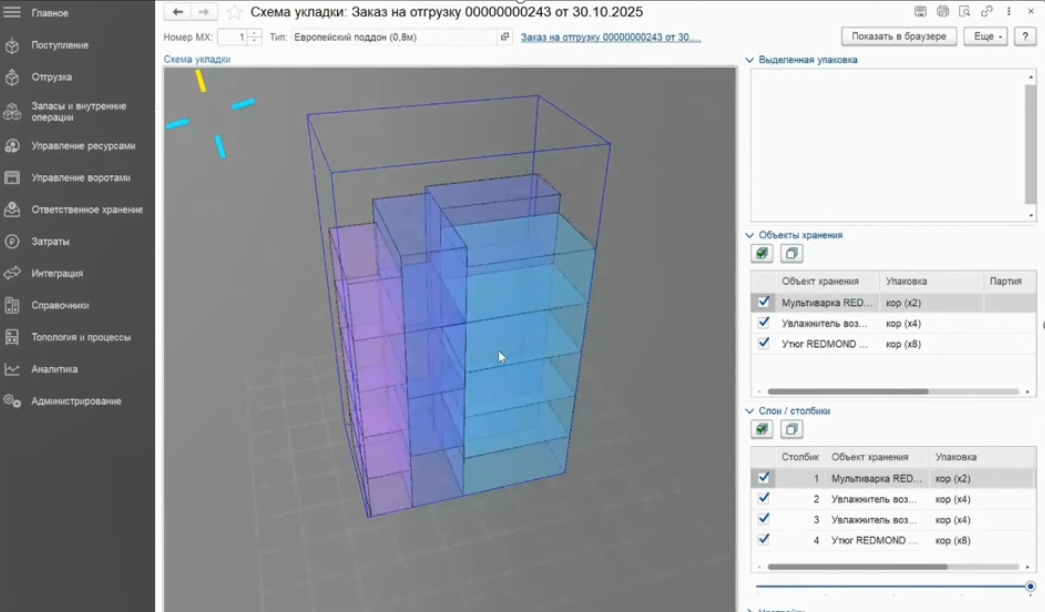This screenshot has width=1045, height=612.
Task: Open the Отгрузка section icon
Action: [x=12, y=77]
